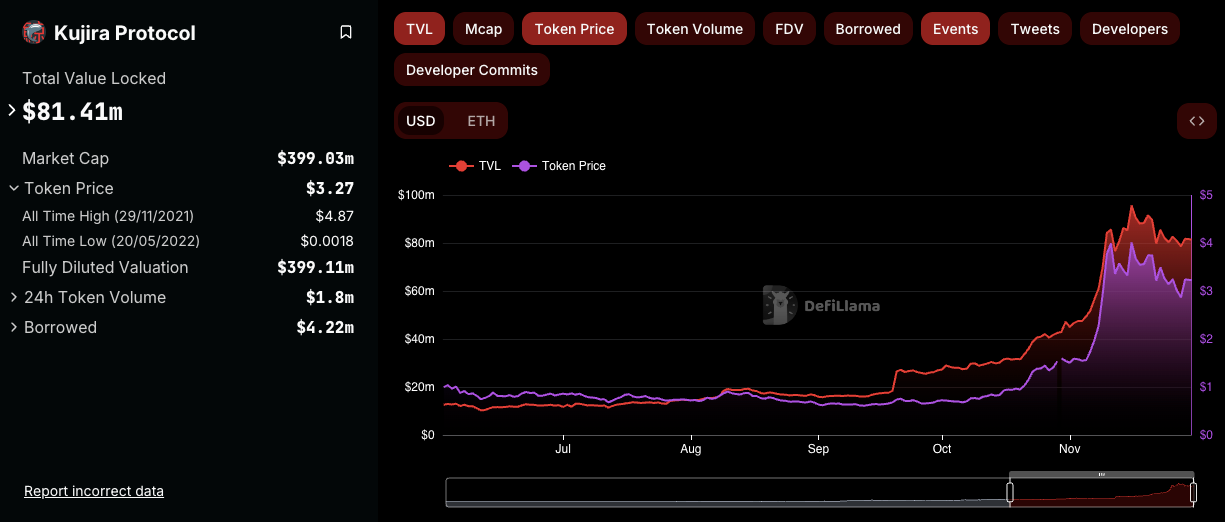
Task: Enable the Developers metric
Action: point(1130,29)
